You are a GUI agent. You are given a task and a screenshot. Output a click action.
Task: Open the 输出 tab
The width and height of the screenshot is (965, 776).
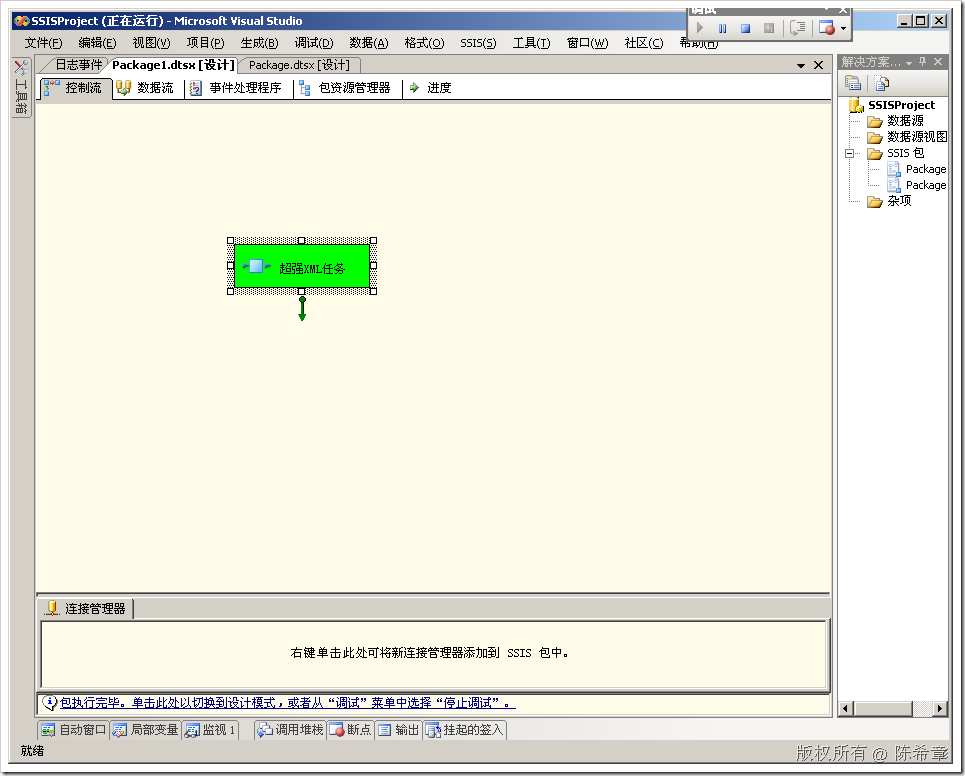(399, 730)
